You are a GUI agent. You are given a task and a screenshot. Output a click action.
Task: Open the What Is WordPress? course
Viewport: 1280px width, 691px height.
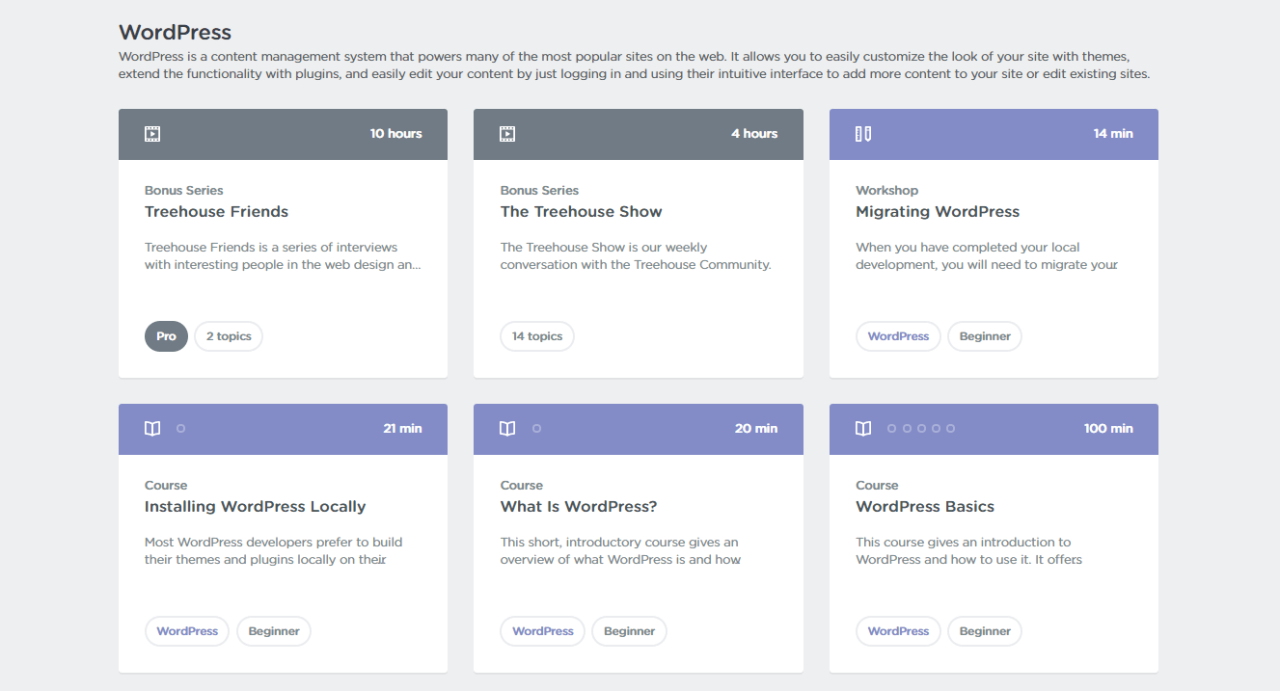578,506
